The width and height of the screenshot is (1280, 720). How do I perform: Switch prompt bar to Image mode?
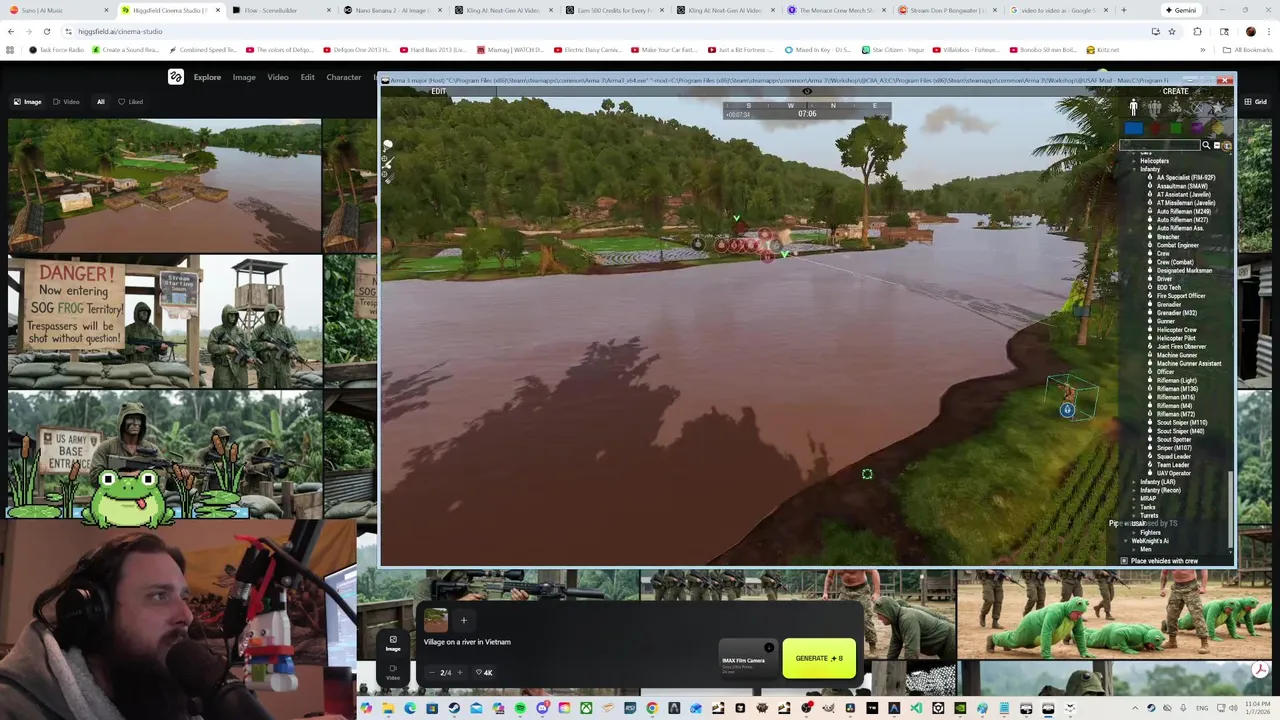[393, 643]
